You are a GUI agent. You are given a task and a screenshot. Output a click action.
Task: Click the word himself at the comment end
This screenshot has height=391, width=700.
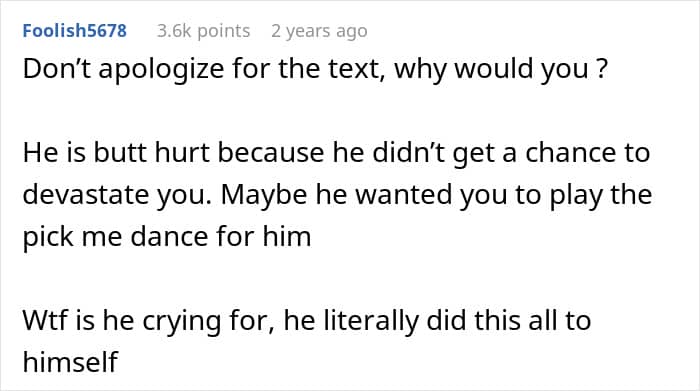click(x=70, y=362)
